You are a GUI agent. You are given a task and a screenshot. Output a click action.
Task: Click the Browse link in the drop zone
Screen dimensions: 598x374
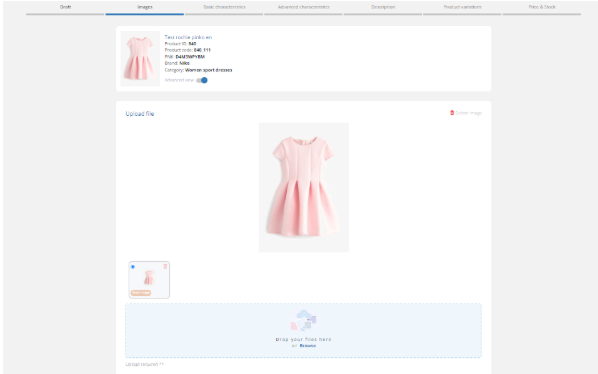307,346
